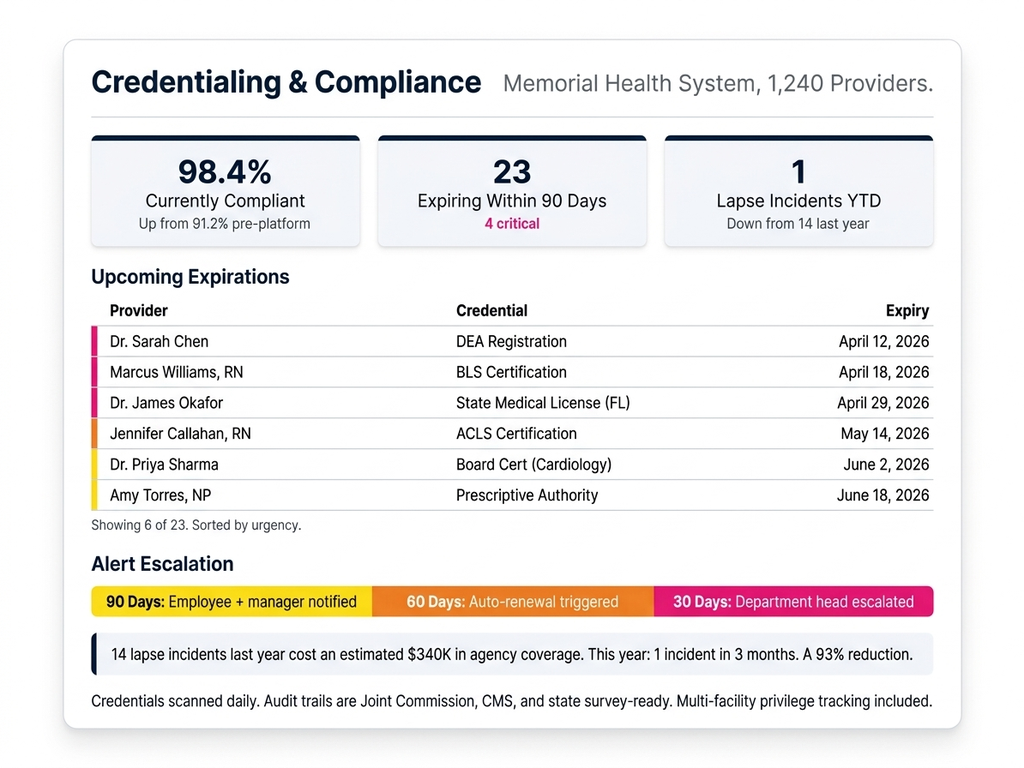Select Dr. Priya Sharma's row
The image size is (1024, 768).
[510, 465]
